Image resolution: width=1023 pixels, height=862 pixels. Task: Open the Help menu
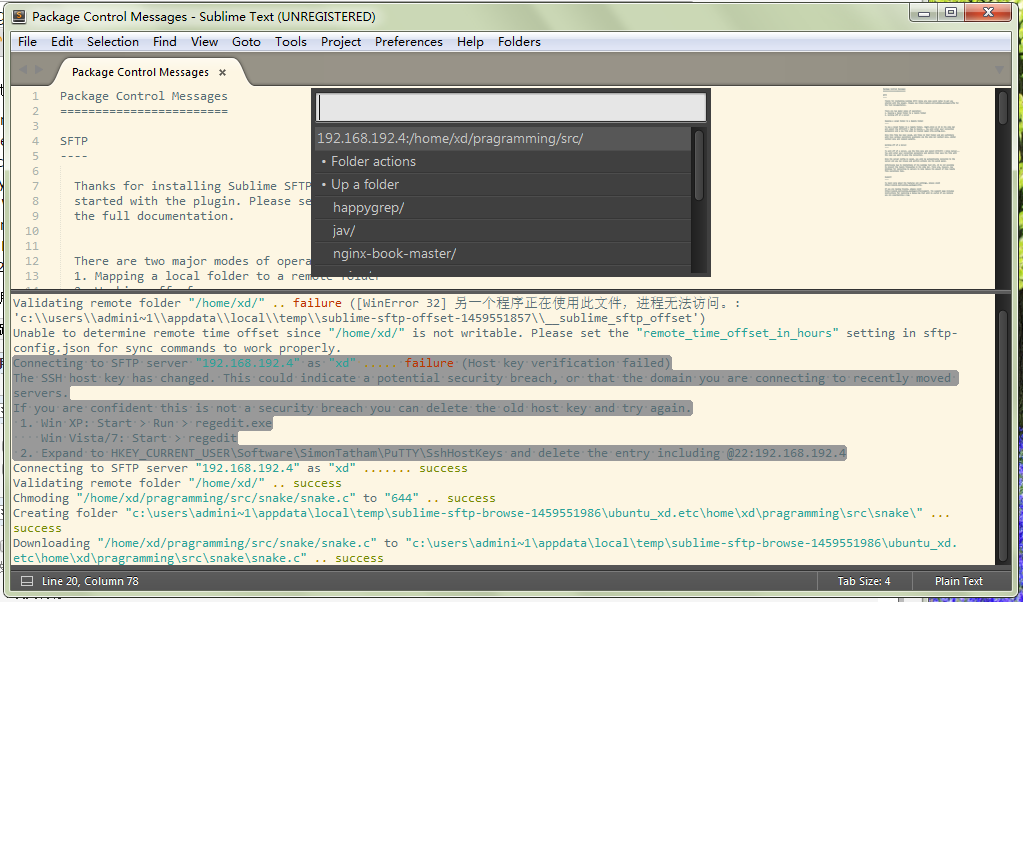pyautogui.click(x=470, y=42)
